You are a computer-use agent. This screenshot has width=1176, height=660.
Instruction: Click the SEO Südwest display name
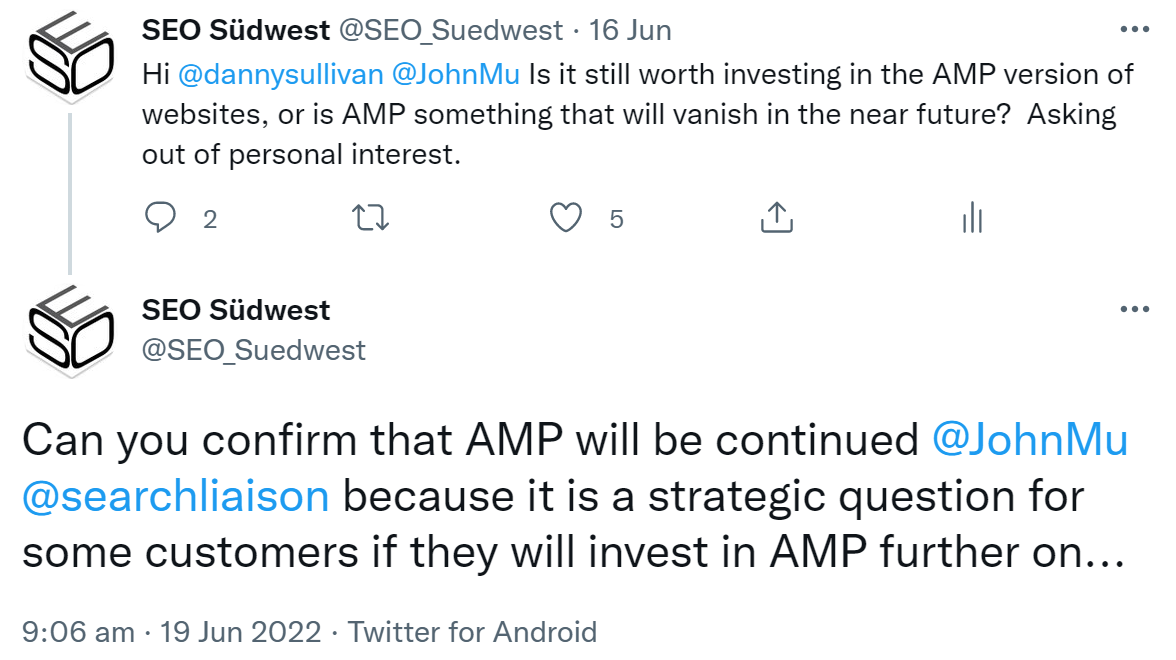point(236,29)
